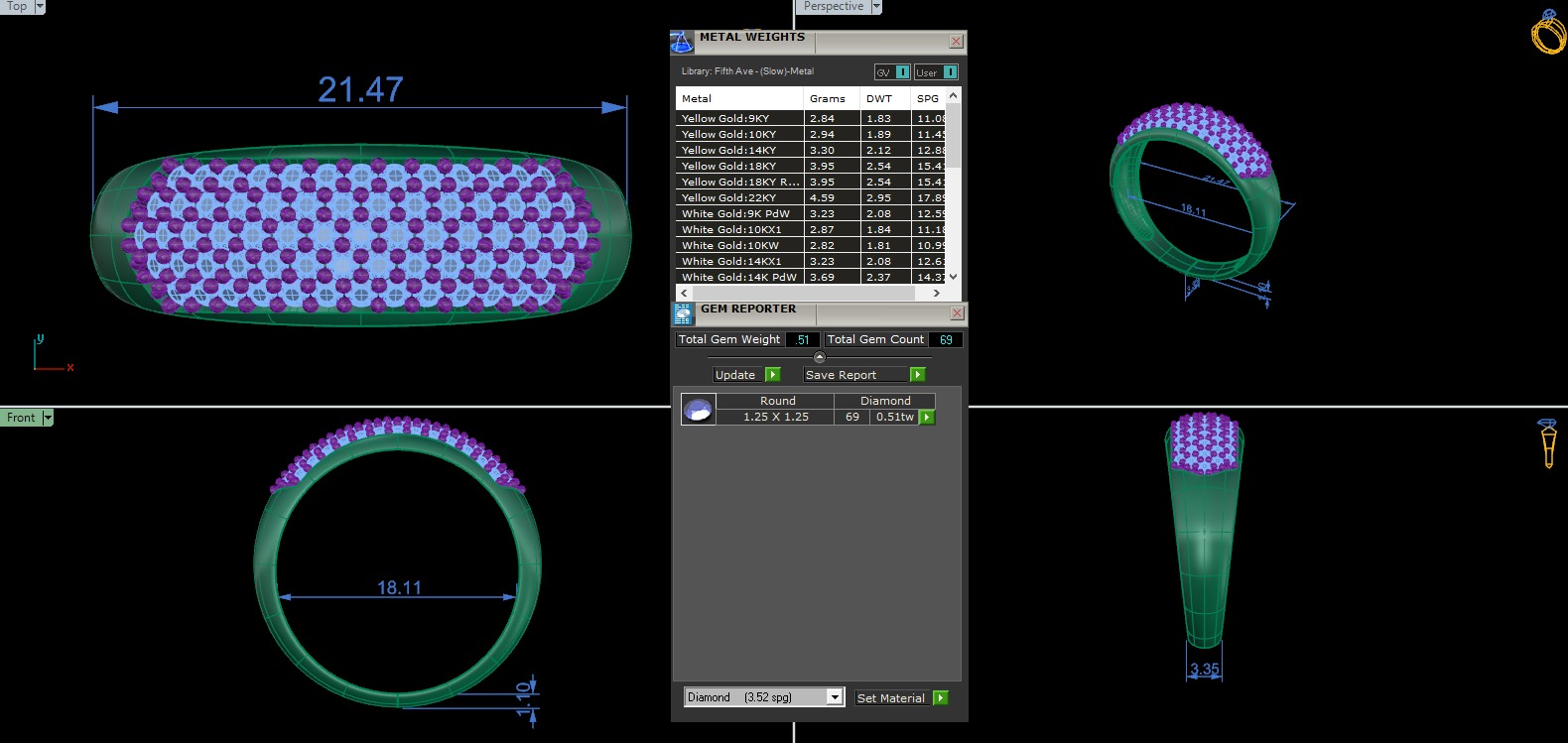
Task: Open the Perspective viewport dropdown arrow
Action: [x=876, y=6]
